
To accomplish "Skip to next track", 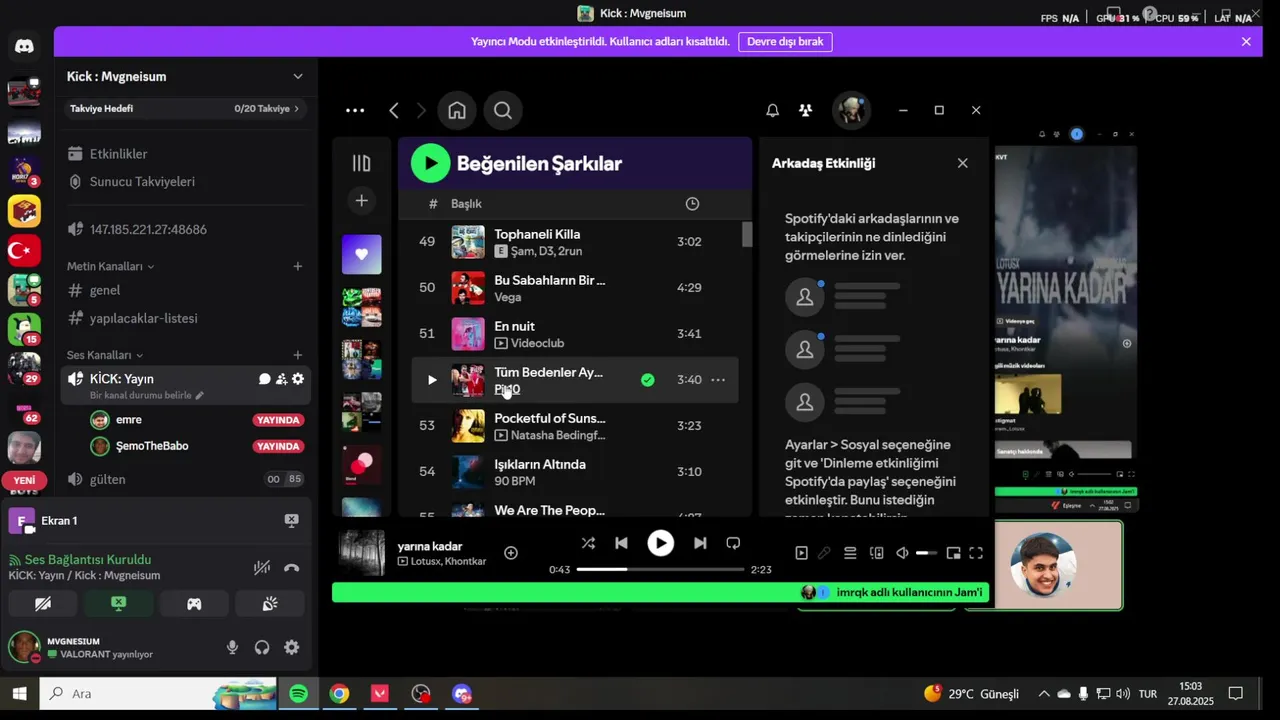I will point(700,543).
